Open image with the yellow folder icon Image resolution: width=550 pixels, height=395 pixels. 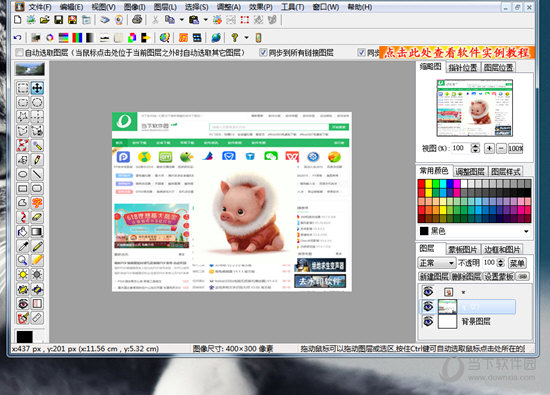click(45, 20)
